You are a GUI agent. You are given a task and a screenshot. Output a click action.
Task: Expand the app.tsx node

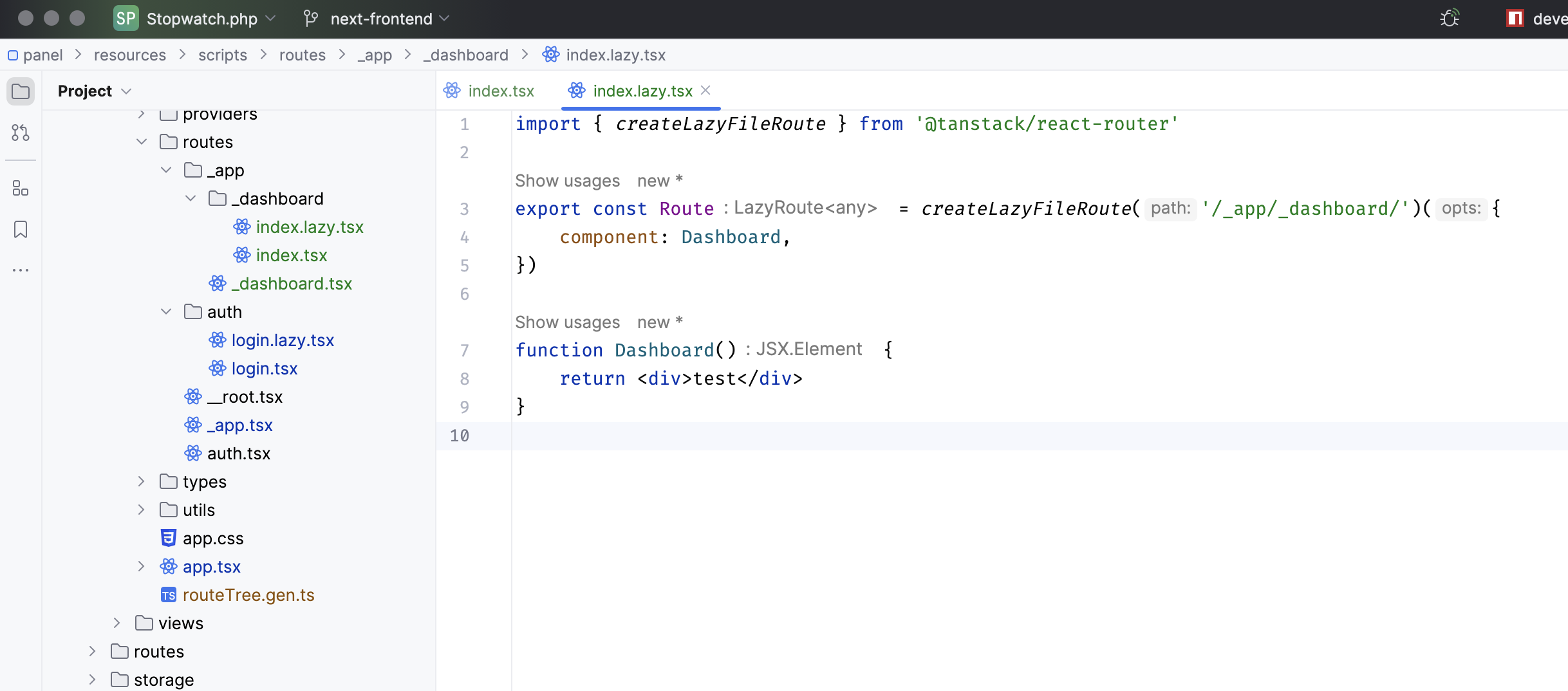(142, 566)
